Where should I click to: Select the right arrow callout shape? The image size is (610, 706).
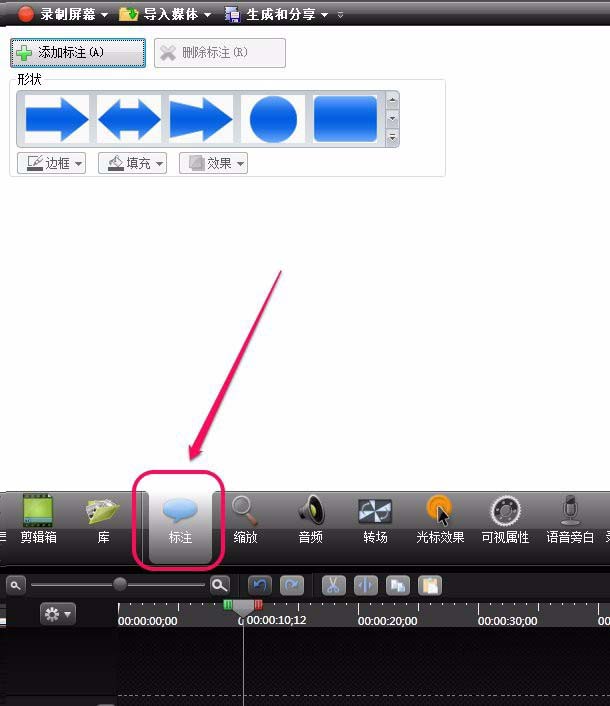(57, 119)
